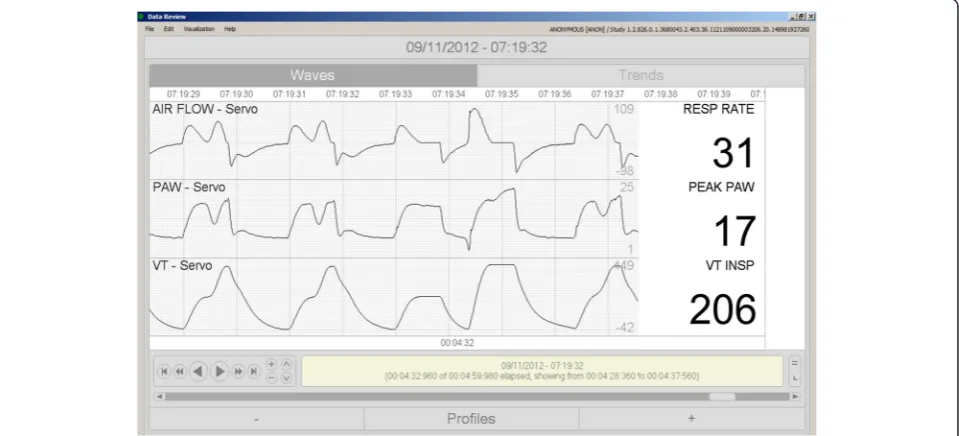Open the File menu
The width and height of the screenshot is (959, 436).
coord(150,29)
